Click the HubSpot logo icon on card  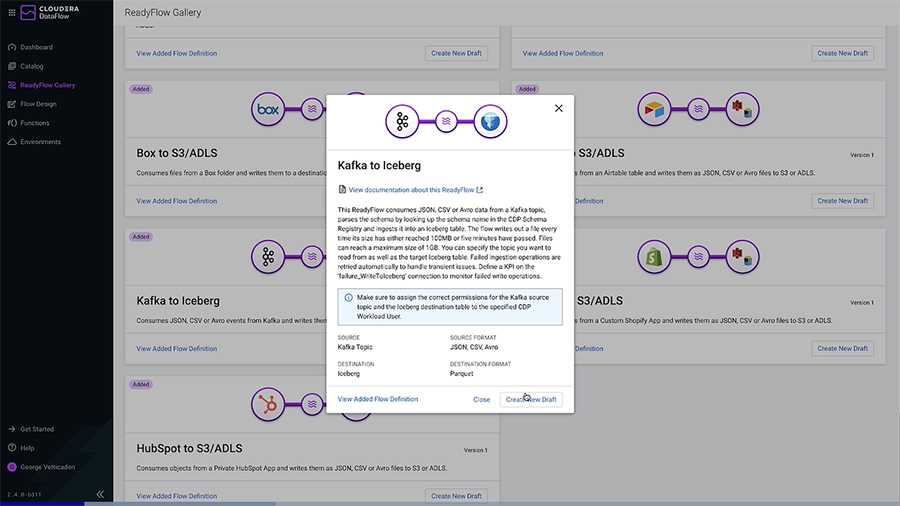(x=268, y=406)
